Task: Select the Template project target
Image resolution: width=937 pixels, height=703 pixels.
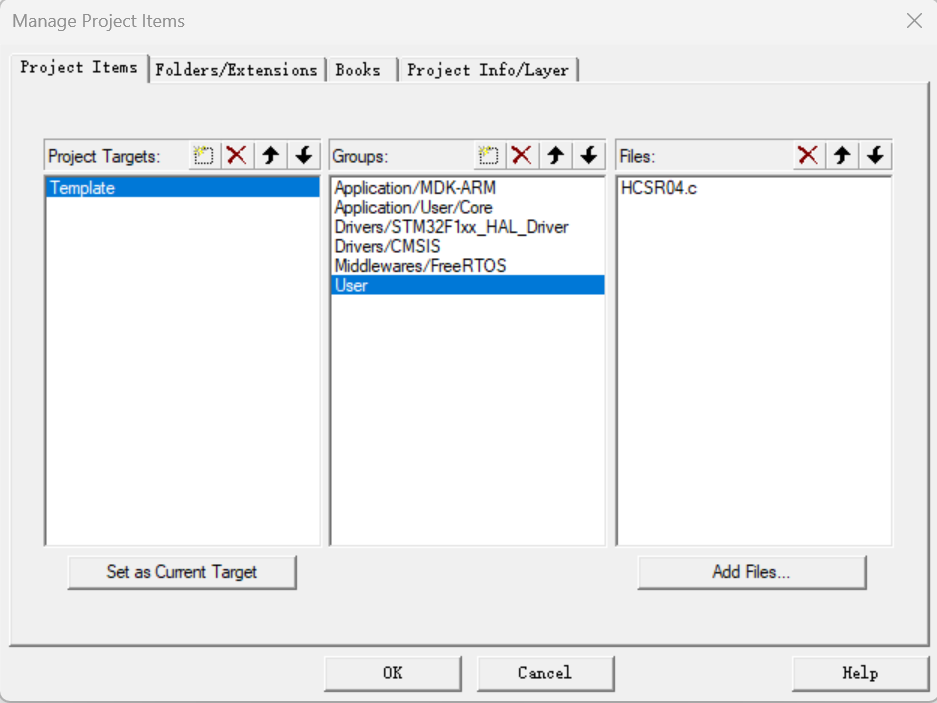Action: (x=183, y=188)
